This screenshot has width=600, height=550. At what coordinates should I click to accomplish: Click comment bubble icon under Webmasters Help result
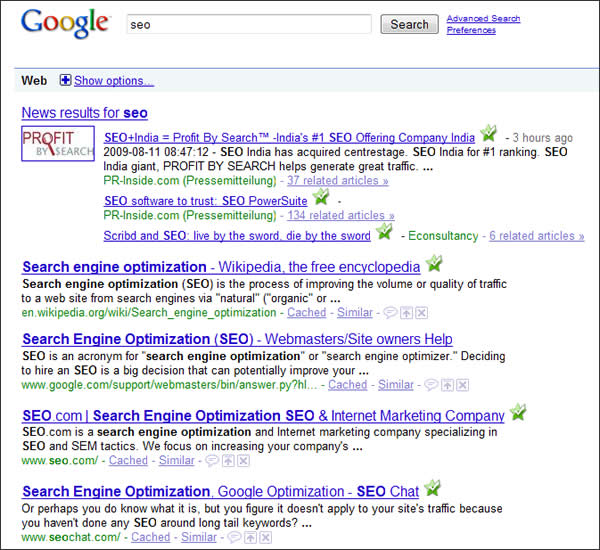(431, 385)
